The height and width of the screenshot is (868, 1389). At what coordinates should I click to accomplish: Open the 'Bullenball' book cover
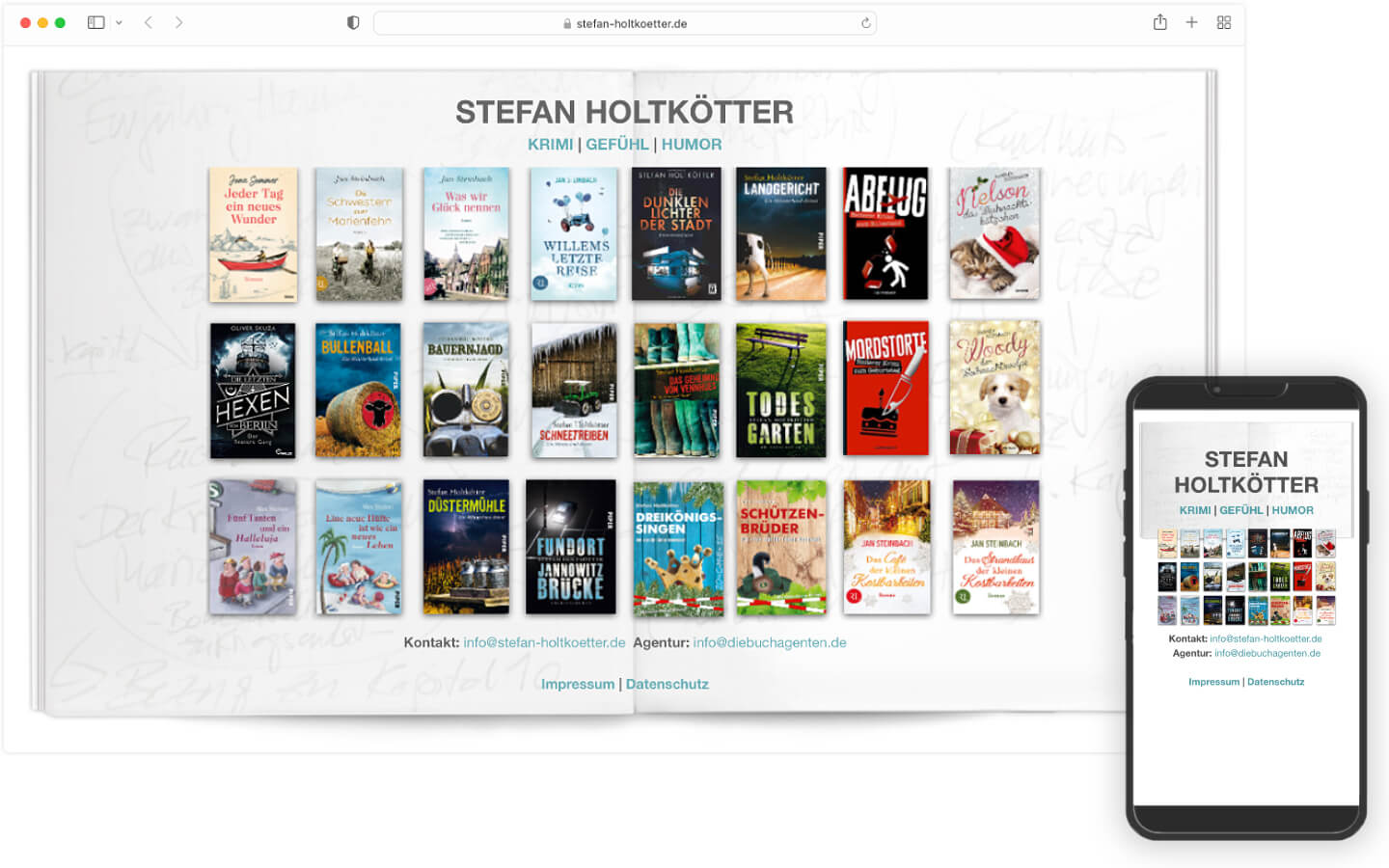(358, 391)
